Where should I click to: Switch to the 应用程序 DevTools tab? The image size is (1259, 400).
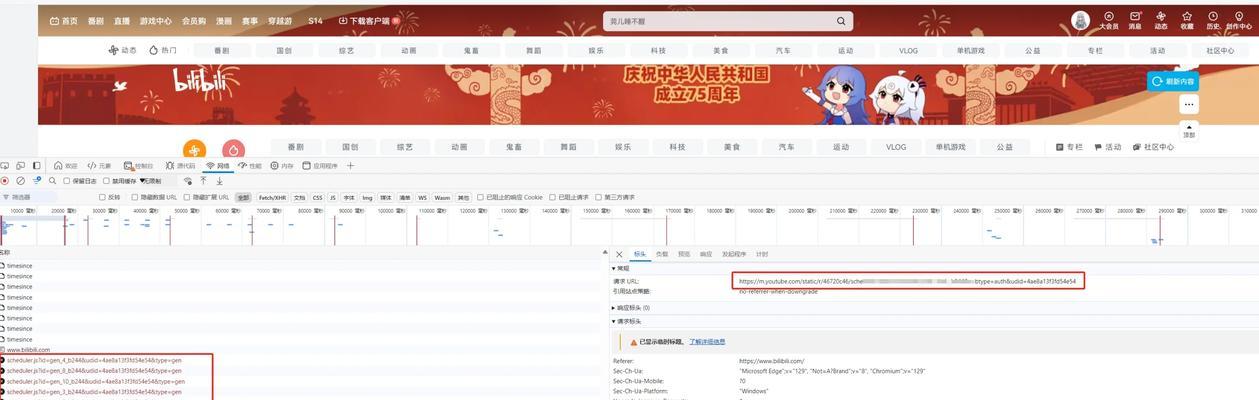pos(319,166)
